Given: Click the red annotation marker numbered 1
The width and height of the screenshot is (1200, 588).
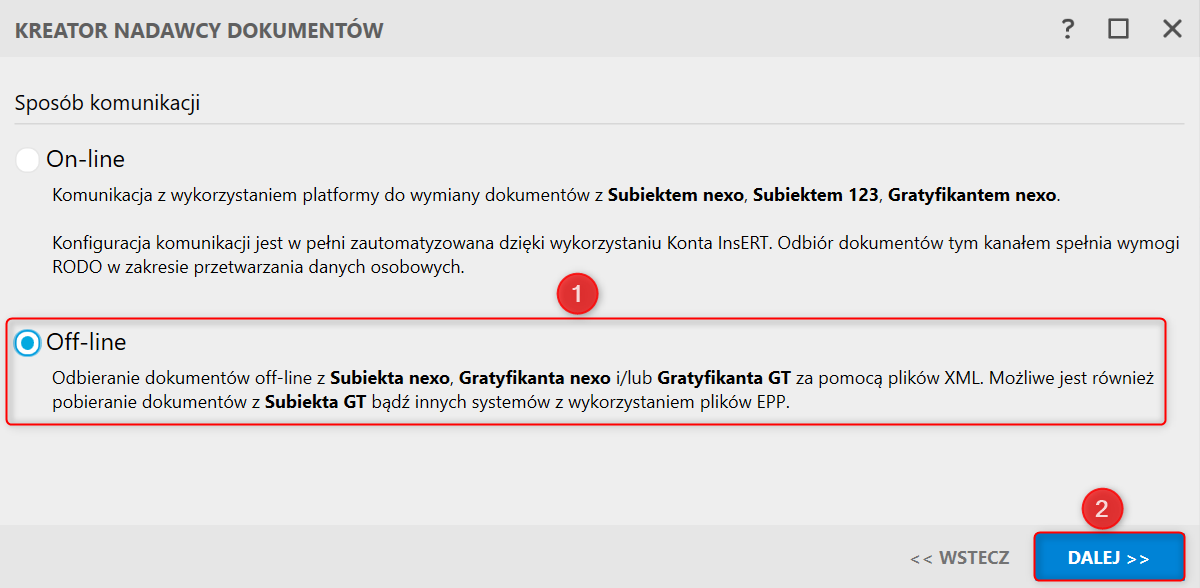Looking at the screenshot, I should pos(577,296).
